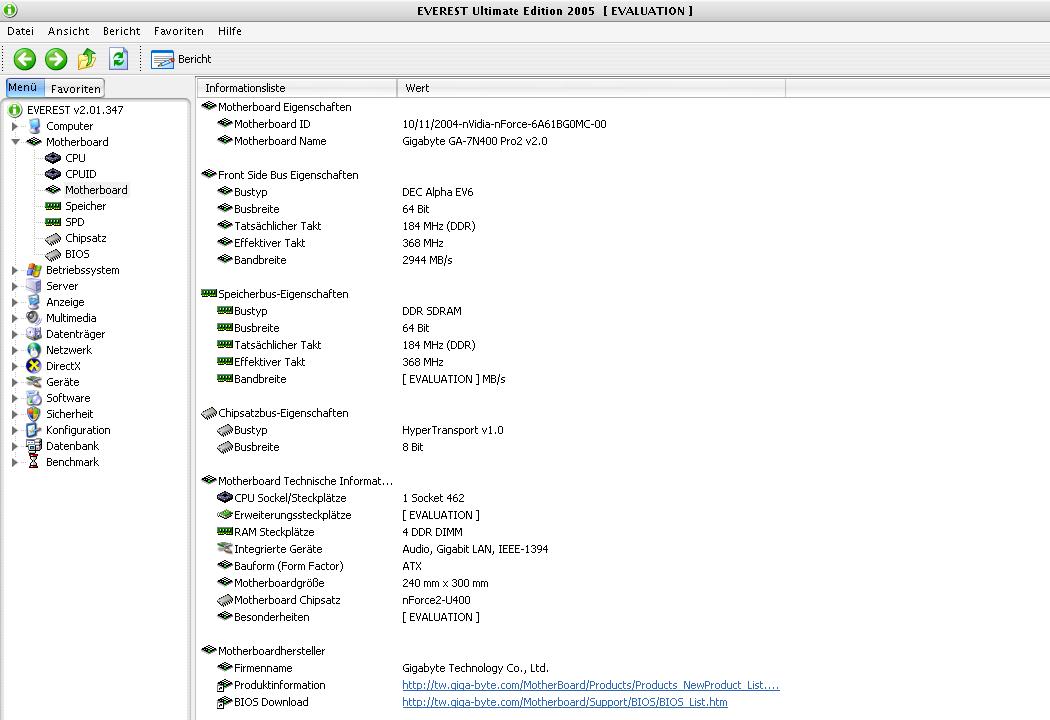Open the Bericht menu in the menu bar

point(121,31)
